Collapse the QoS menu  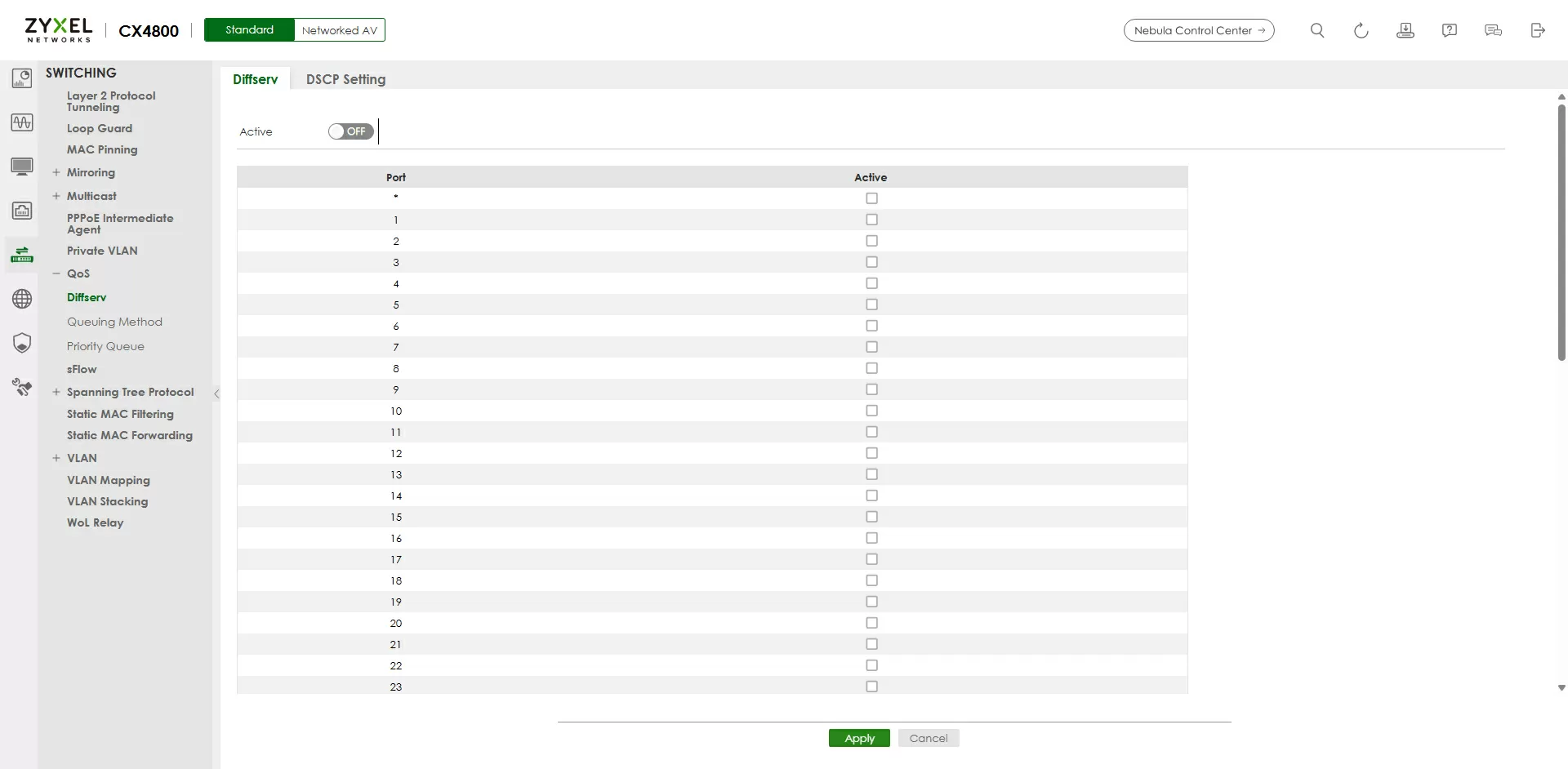click(56, 273)
